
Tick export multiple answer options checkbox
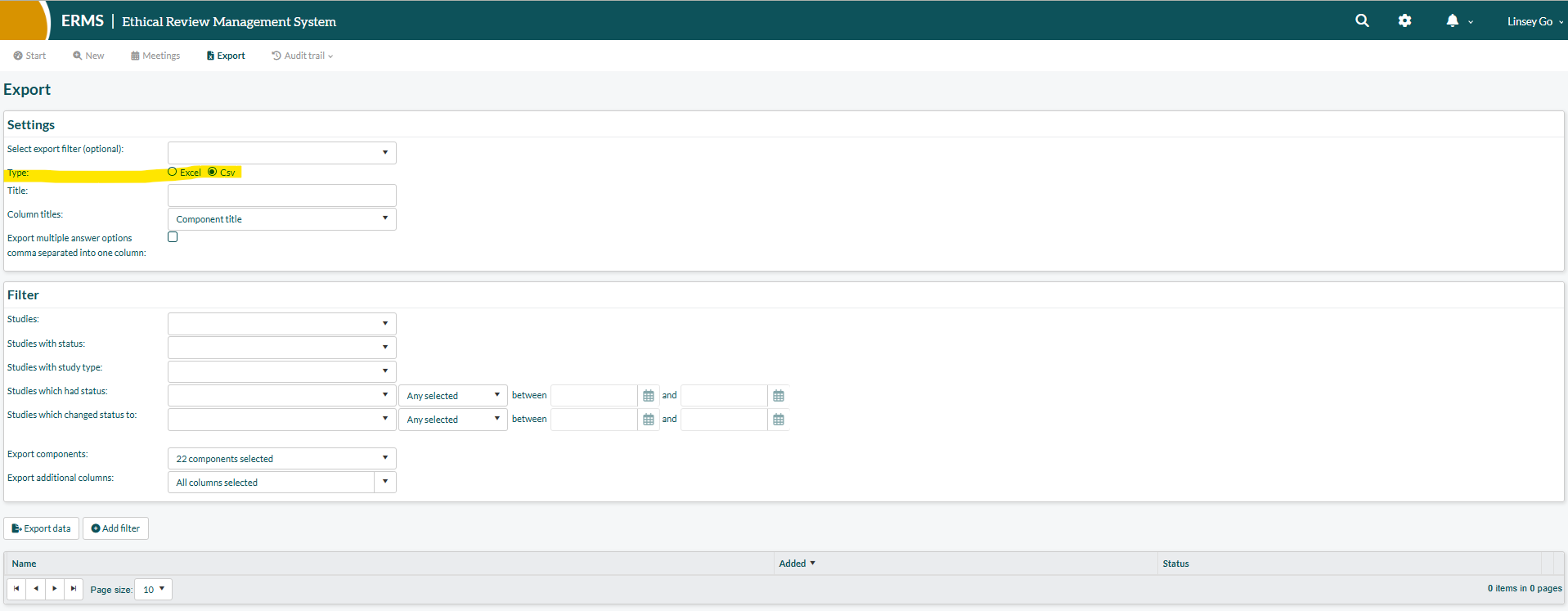pyautogui.click(x=173, y=237)
